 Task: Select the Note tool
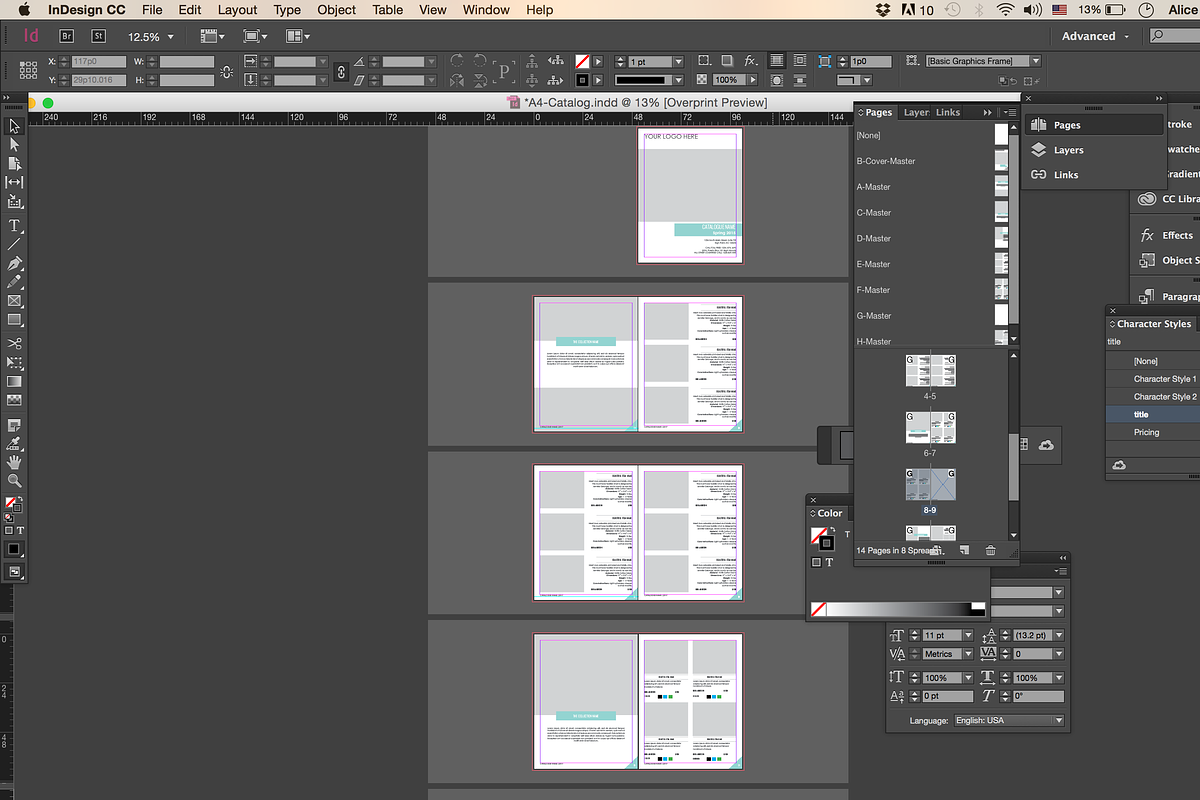(x=14, y=424)
